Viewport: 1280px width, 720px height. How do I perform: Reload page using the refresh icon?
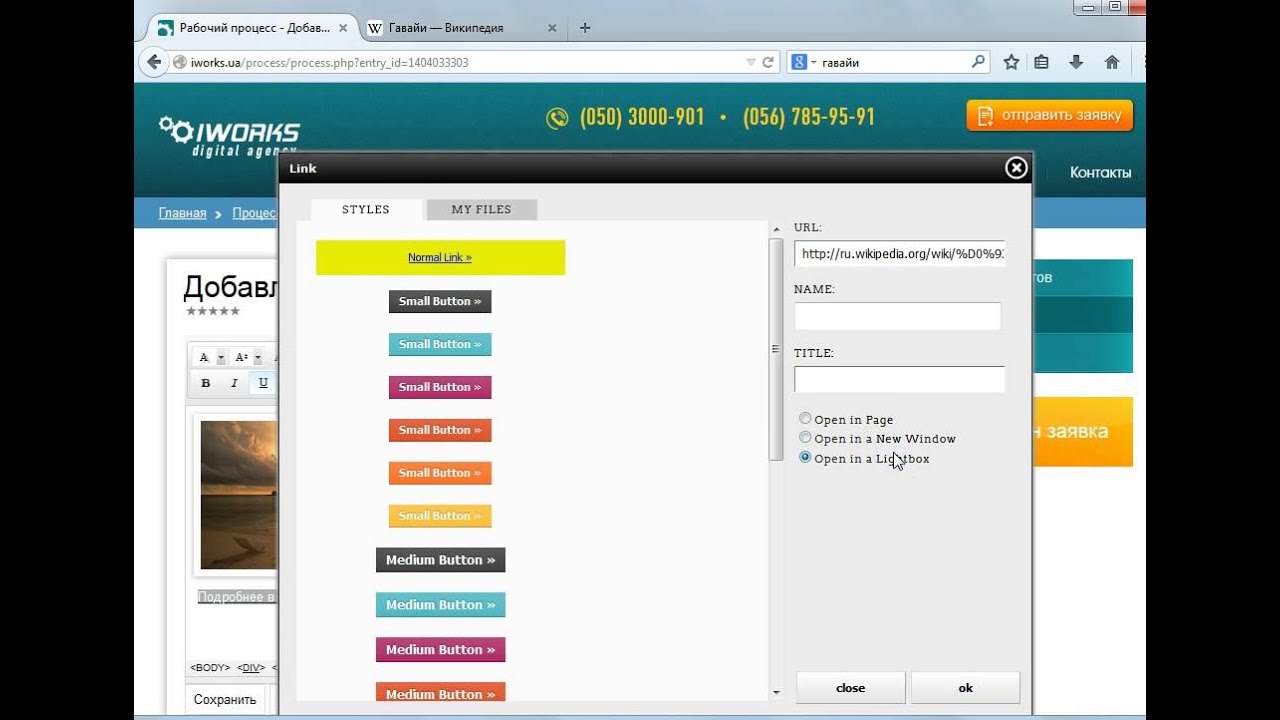[768, 62]
